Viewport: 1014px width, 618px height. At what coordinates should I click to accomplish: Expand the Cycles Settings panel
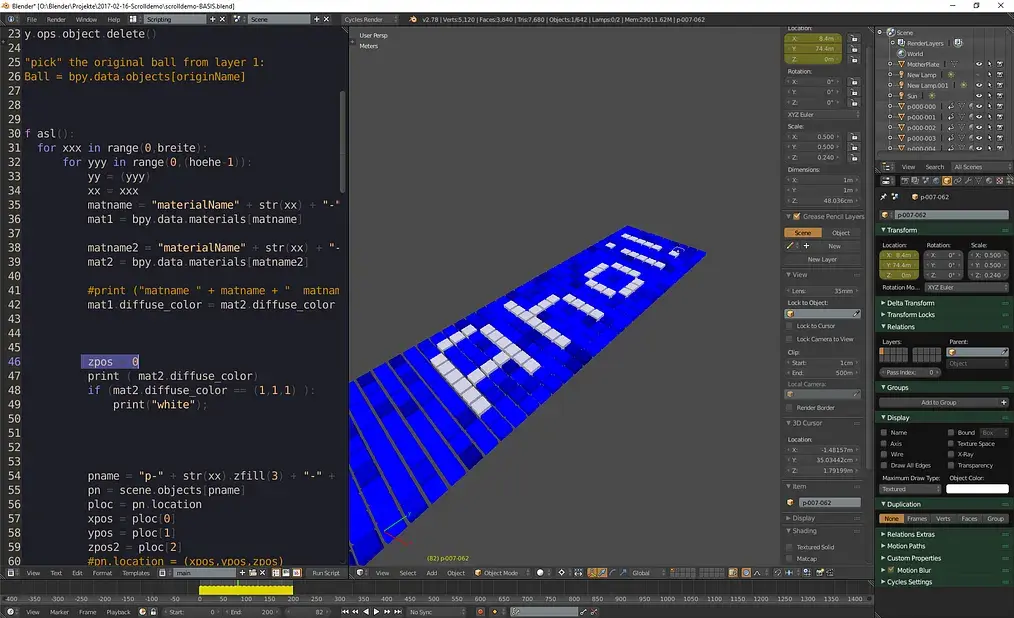coord(909,582)
